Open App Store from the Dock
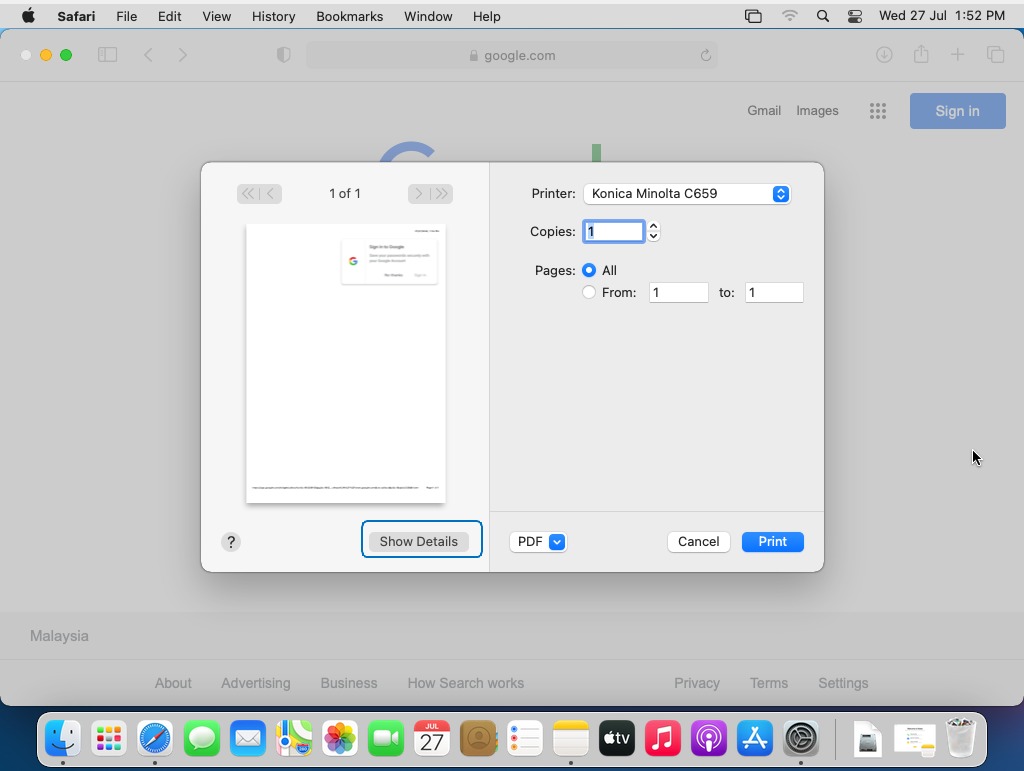Viewport: 1024px width, 771px height. 755,740
